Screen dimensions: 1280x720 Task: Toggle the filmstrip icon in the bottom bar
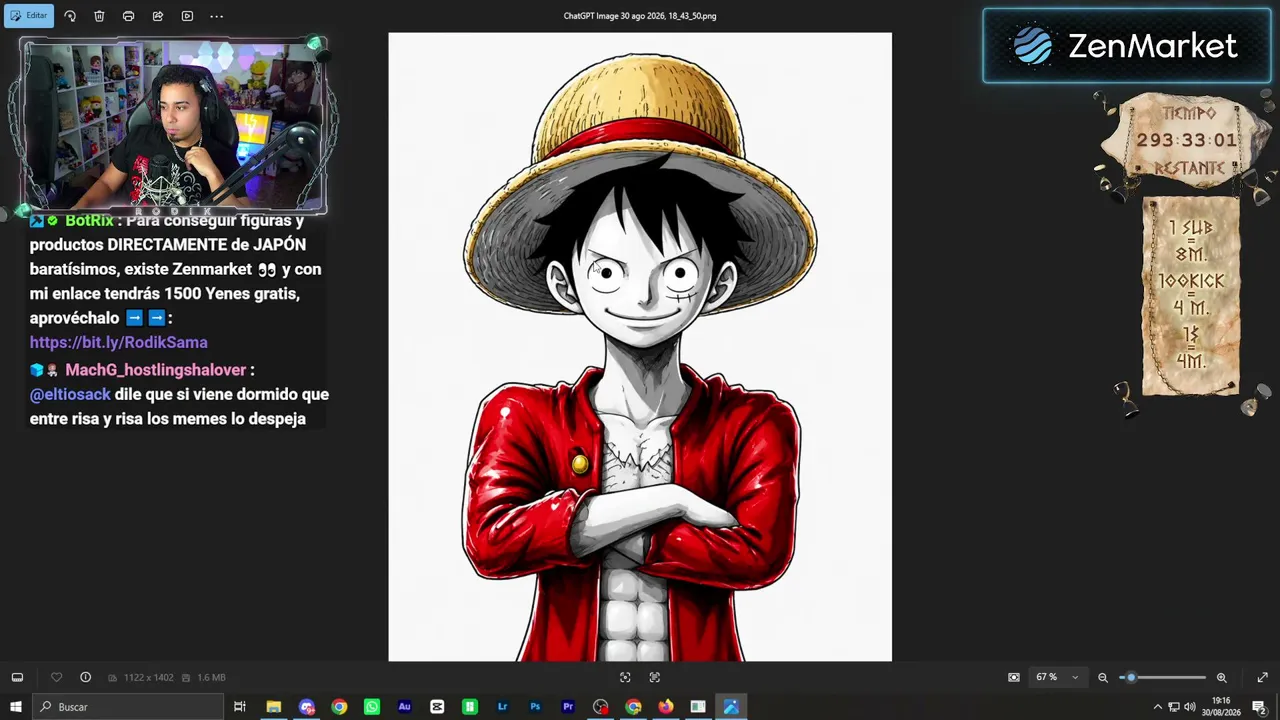(17, 677)
